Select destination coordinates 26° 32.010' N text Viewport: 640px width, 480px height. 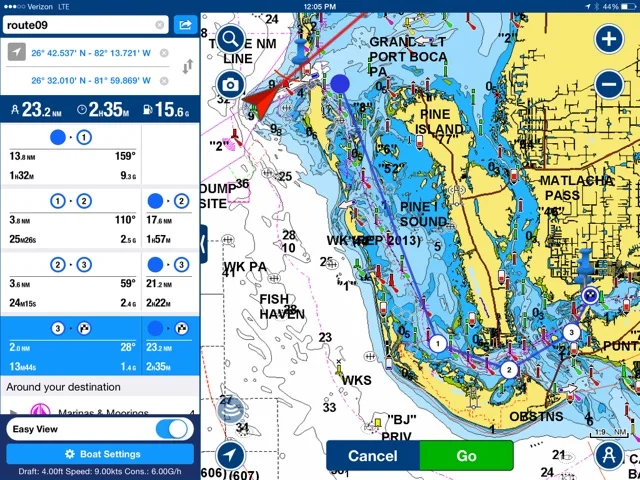click(x=91, y=81)
